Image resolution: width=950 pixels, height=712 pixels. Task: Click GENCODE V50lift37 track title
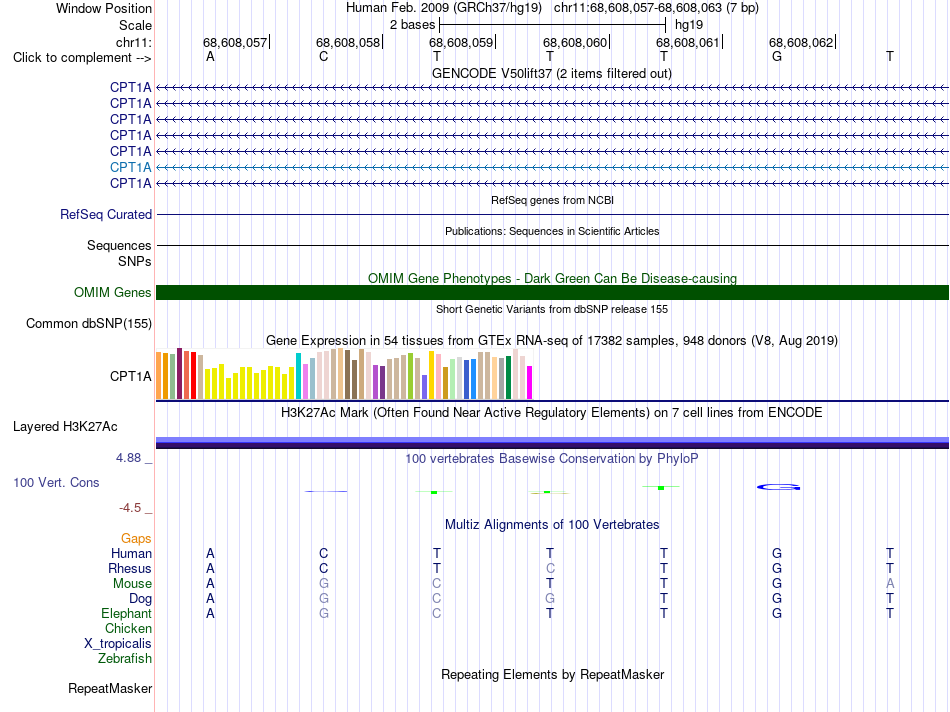pyautogui.click(x=552, y=74)
